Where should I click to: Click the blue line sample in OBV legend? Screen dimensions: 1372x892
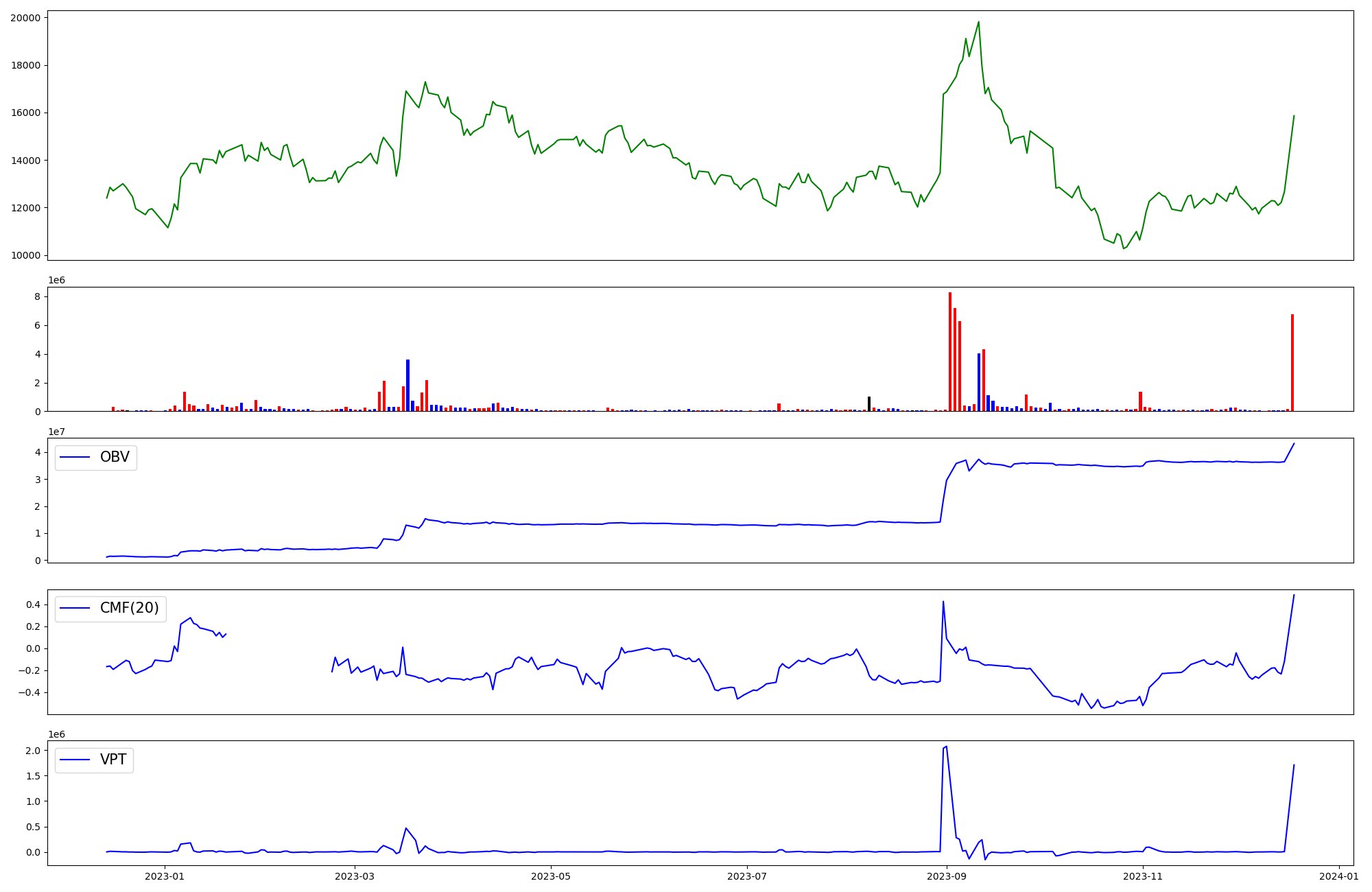coord(75,457)
